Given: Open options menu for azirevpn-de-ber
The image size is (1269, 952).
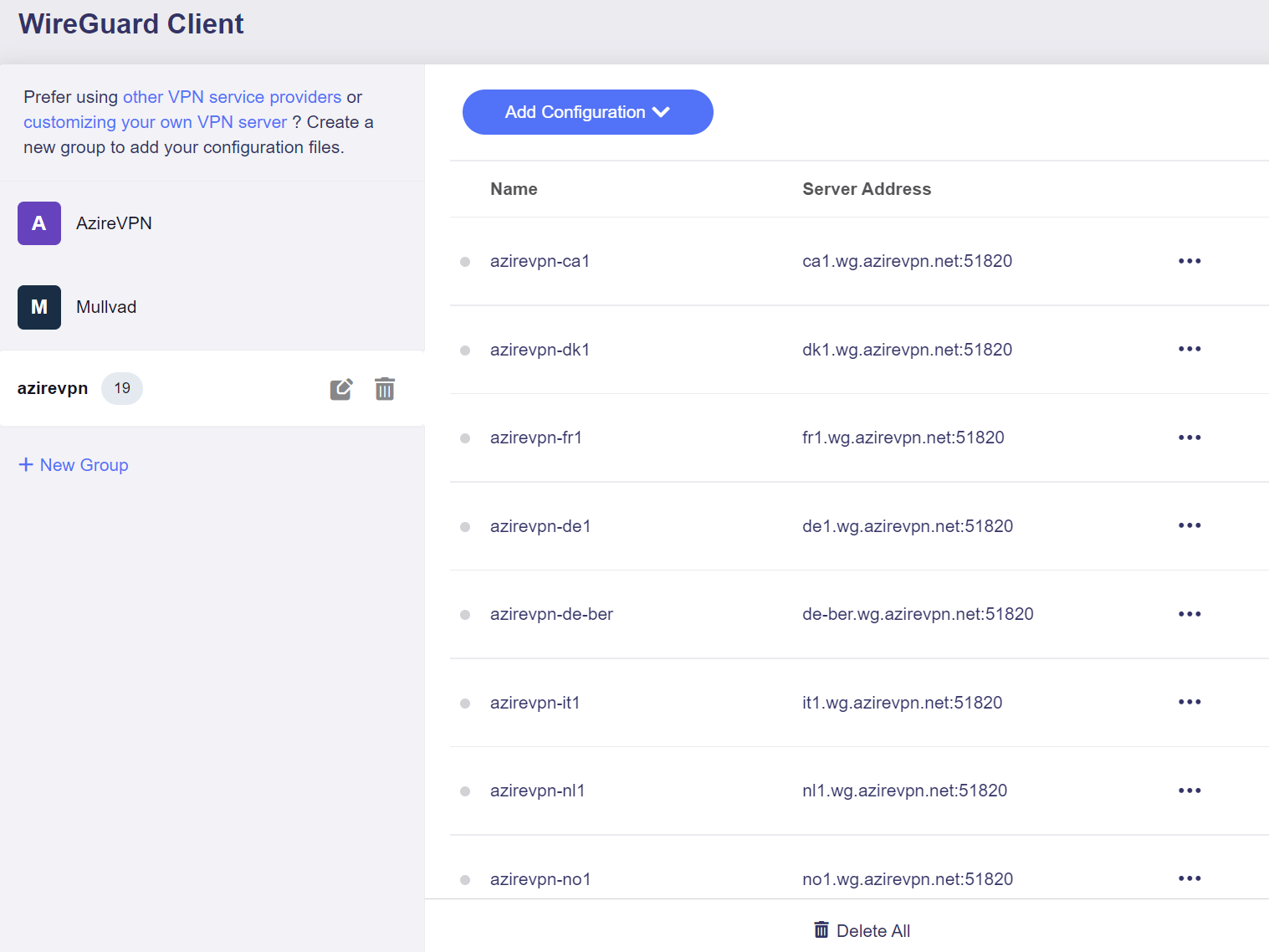Looking at the screenshot, I should point(1190,614).
